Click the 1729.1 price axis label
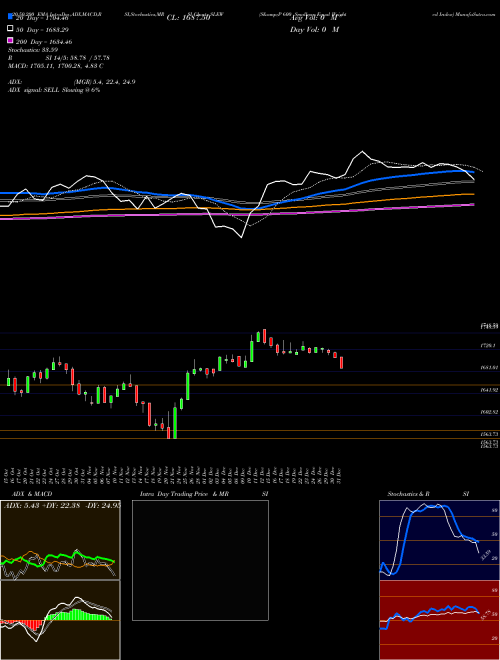The image size is (500, 660). point(489,346)
